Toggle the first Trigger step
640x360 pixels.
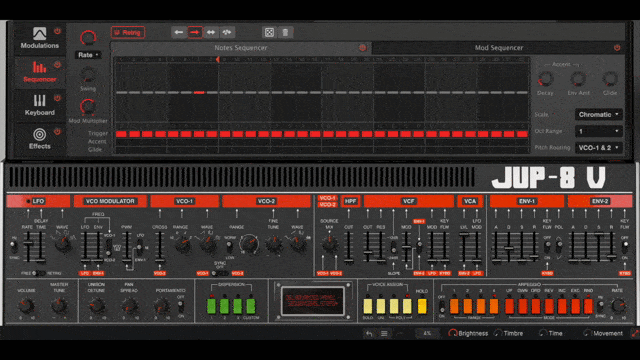click(121, 134)
